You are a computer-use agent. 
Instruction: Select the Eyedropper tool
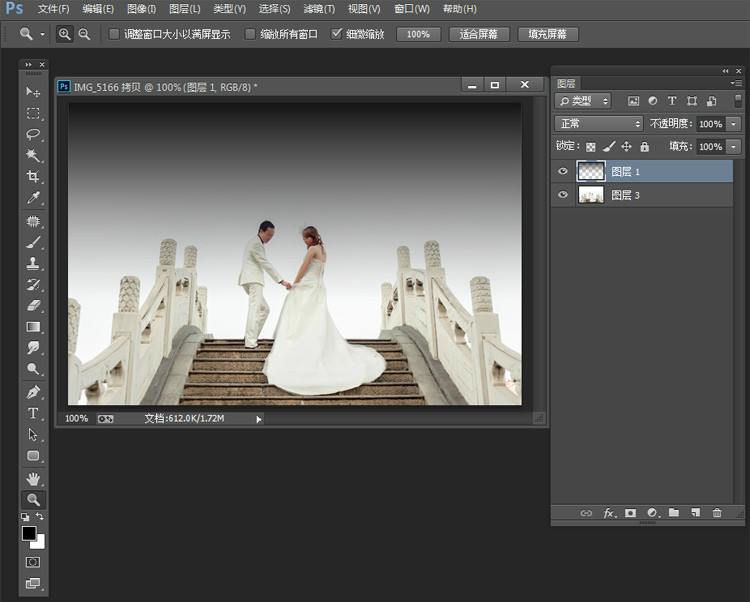33,198
